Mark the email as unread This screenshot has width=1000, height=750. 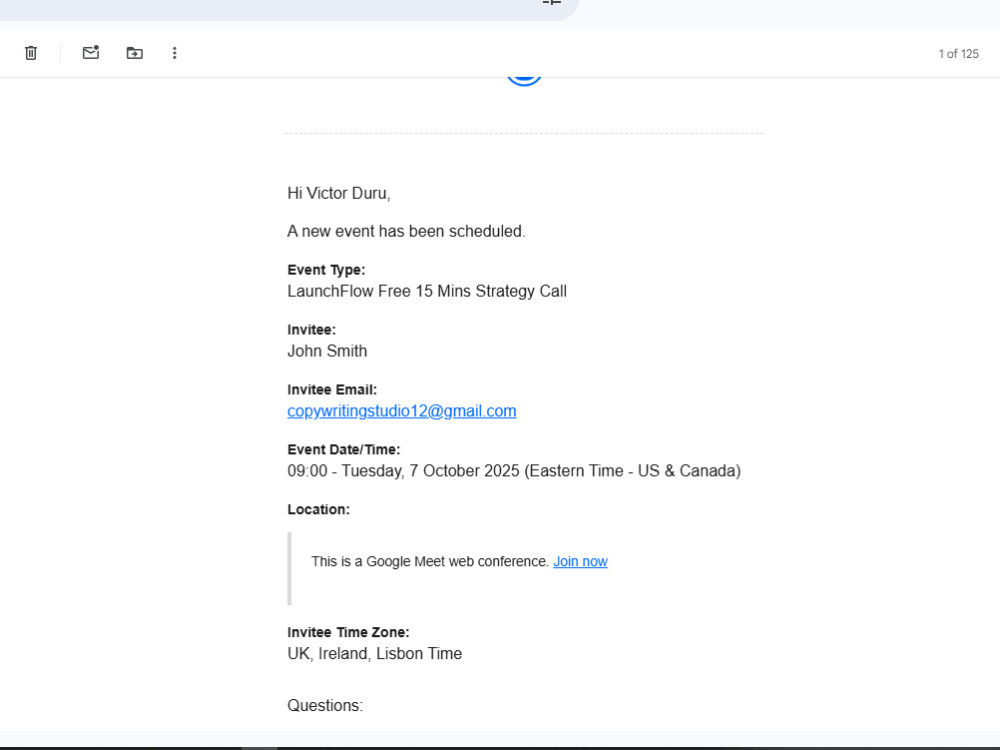click(91, 52)
